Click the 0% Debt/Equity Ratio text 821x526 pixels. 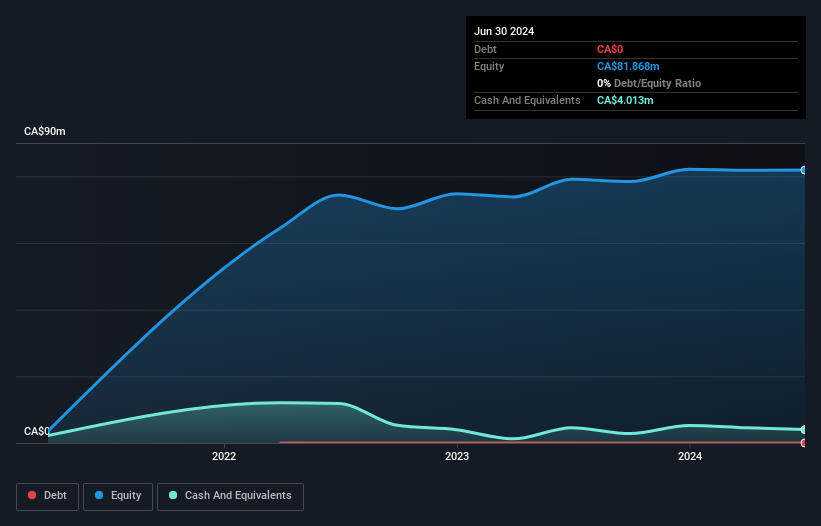pos(649,83)
